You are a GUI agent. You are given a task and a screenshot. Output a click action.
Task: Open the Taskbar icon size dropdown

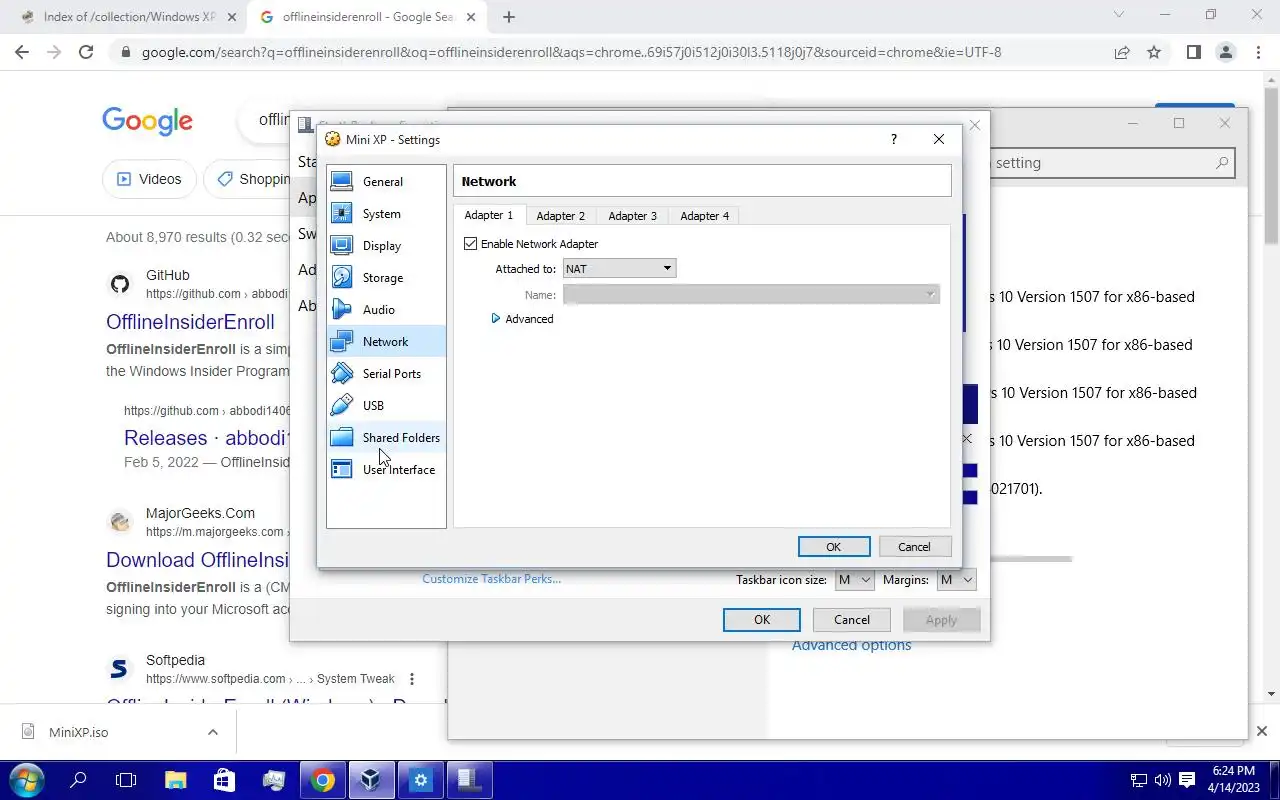click(x=854, y=580)
